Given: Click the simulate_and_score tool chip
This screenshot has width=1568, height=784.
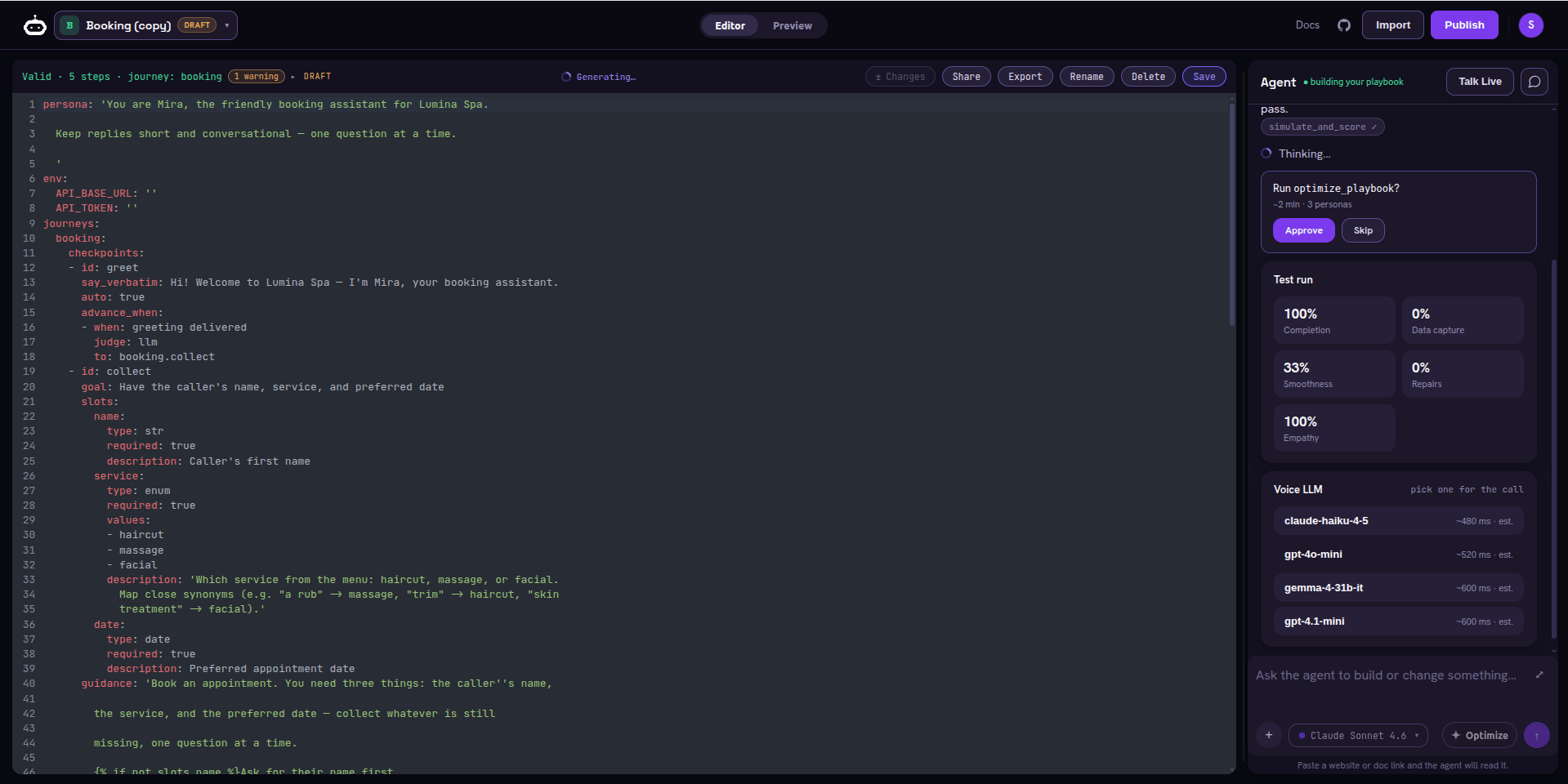Looking at the screenshot, I should coord(1323,127).
